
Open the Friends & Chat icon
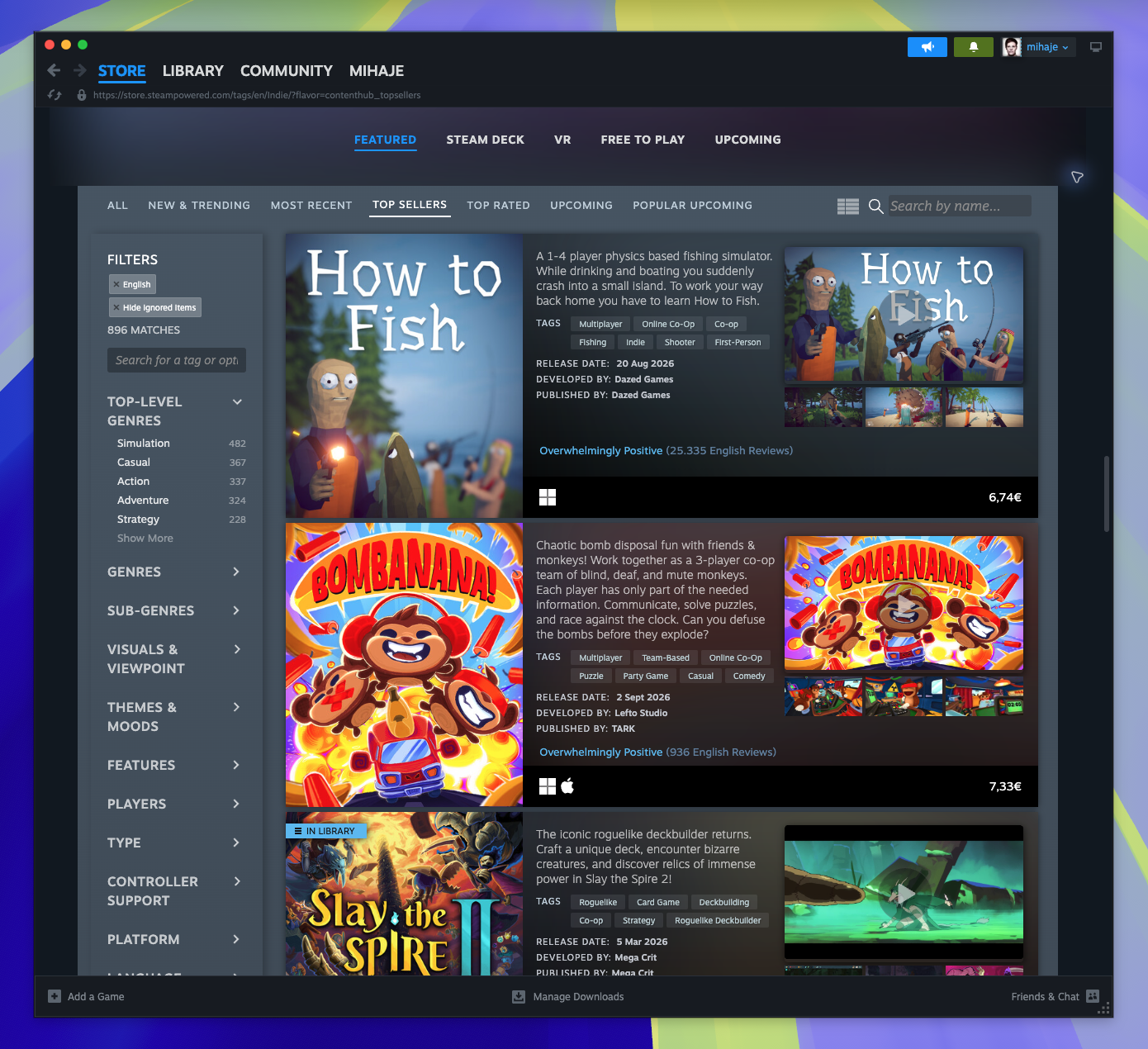tap(1093, 996)
